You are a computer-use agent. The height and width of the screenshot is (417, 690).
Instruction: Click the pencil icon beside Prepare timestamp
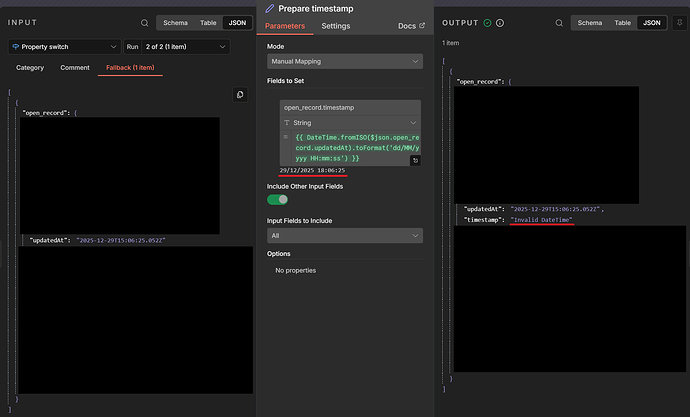(x=270, y=8)
